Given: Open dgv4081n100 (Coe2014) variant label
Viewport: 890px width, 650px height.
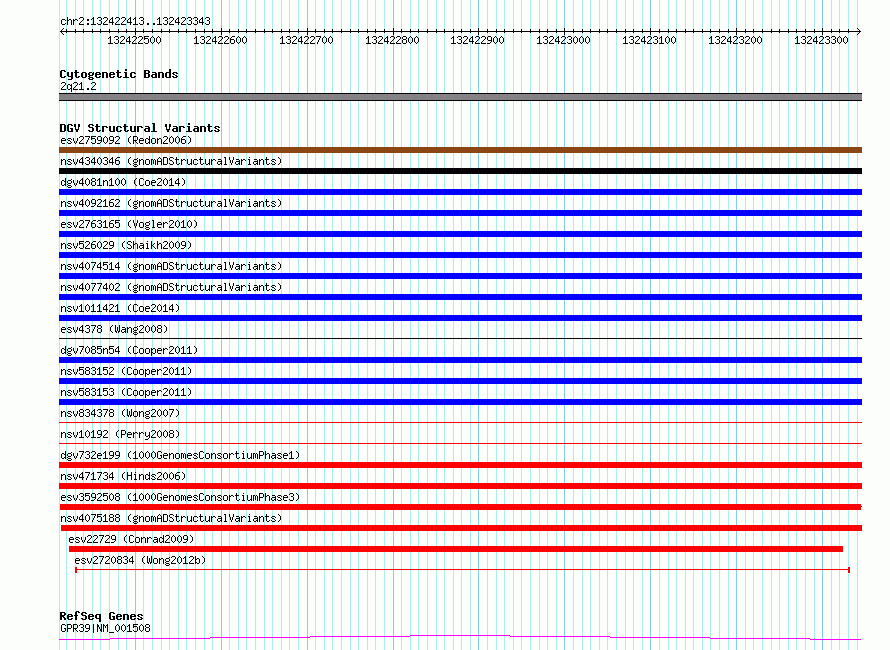Looking at the screenshot, I should [123, 182].
